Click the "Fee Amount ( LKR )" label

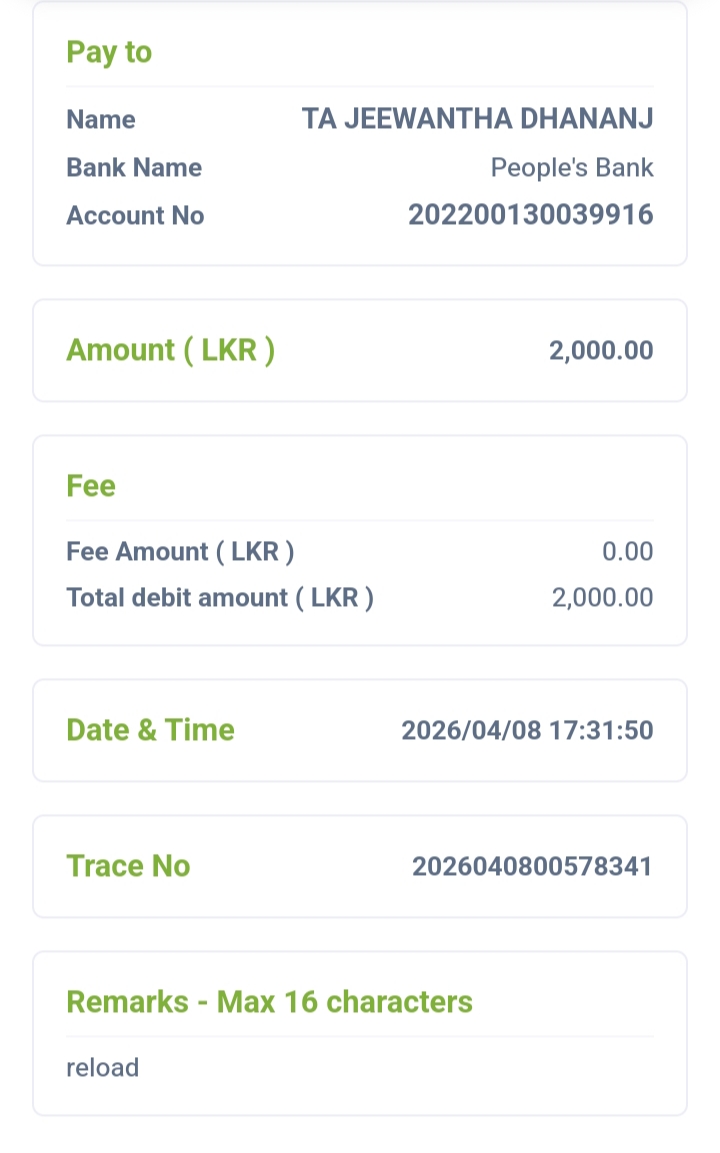[180, 552]
